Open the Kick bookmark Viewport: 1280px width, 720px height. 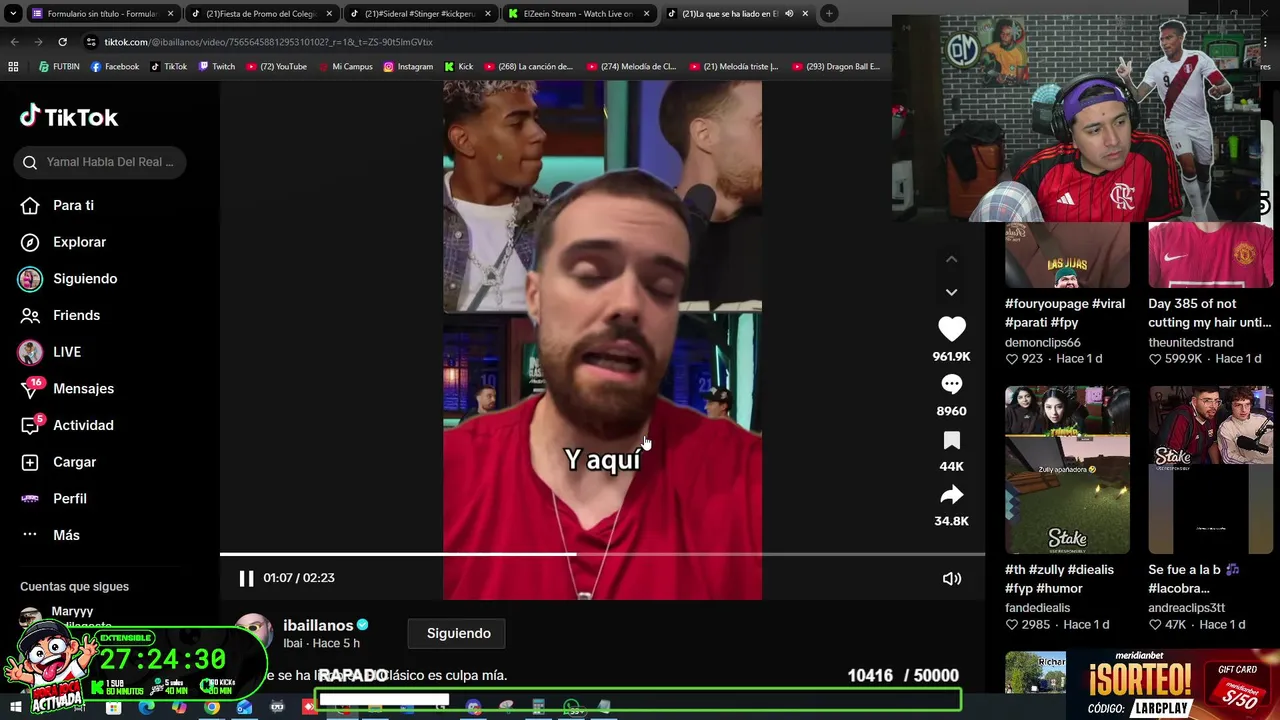(x=458, y=67)
